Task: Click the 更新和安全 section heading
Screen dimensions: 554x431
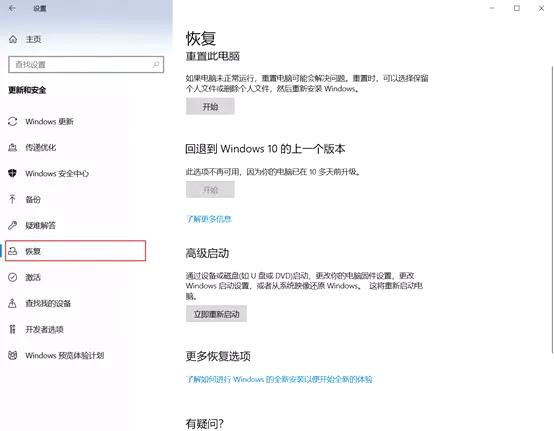Action: click(27, 90)
